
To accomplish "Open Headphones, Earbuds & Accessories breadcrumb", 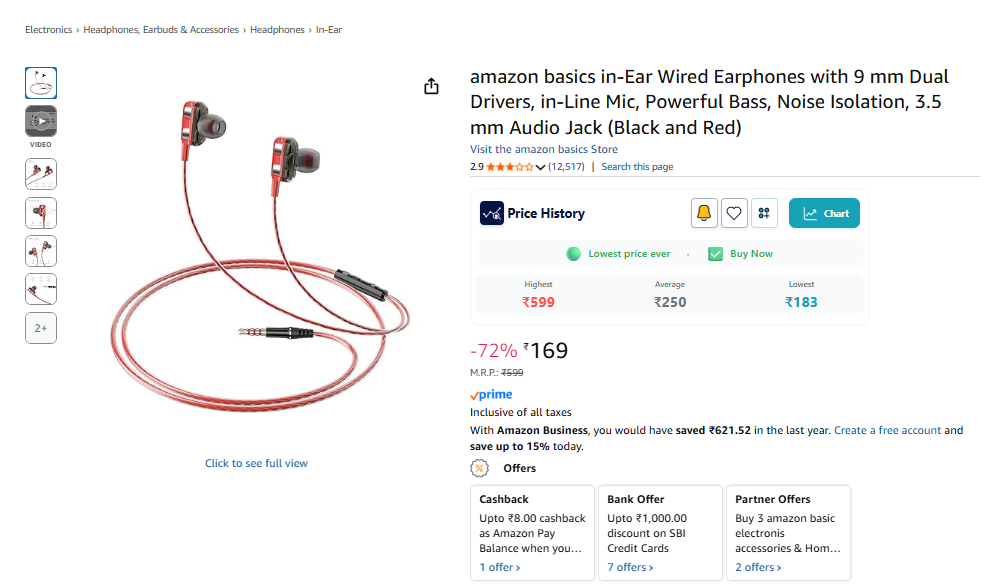I will pyautogui.click(x=161, y=30).
